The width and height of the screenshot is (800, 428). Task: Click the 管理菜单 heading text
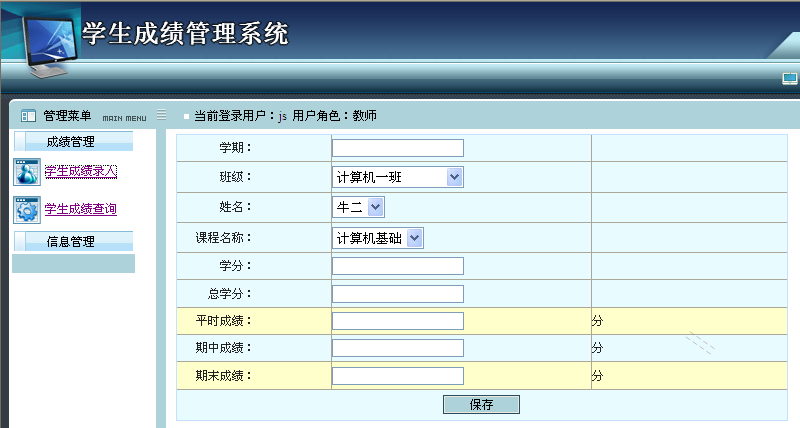pos(67,116)
